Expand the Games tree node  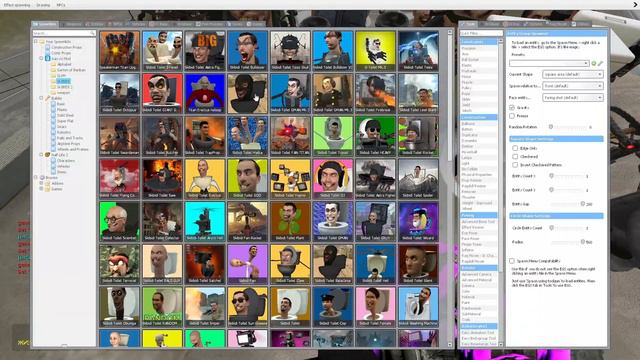(x=41, y=189)
